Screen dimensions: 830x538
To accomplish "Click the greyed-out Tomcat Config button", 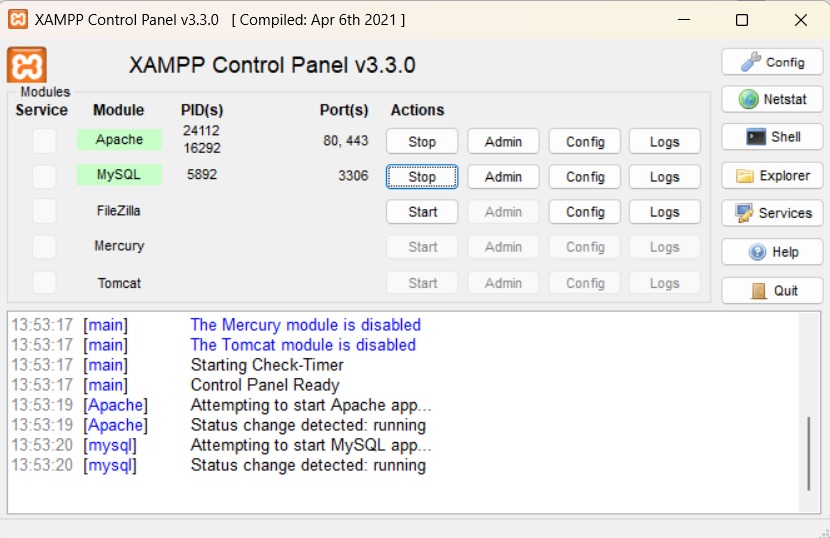I will [x=584, y=283].
